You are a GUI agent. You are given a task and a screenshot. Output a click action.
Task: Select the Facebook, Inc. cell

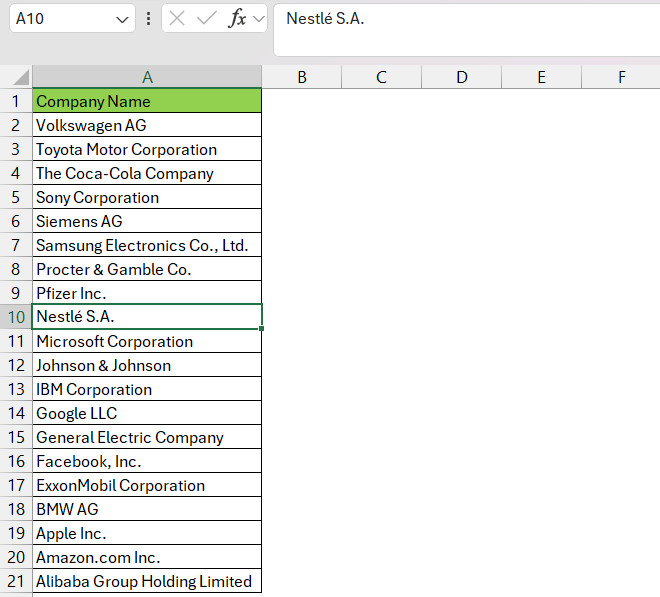pos(147,461)
